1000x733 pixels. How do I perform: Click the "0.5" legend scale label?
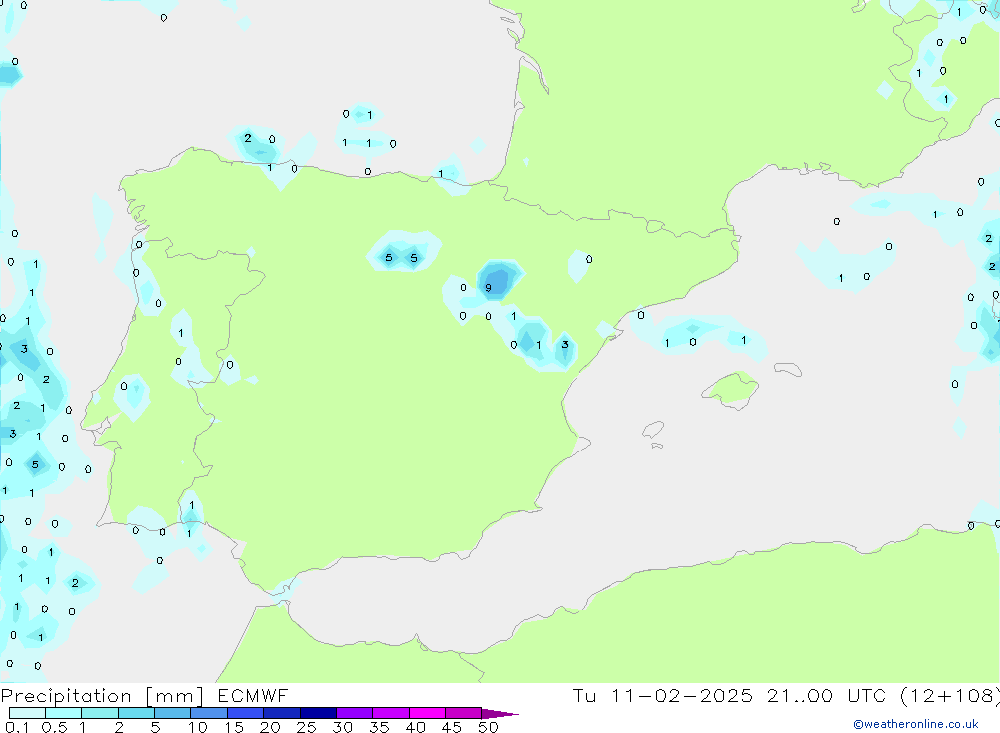tap(54, 727)
